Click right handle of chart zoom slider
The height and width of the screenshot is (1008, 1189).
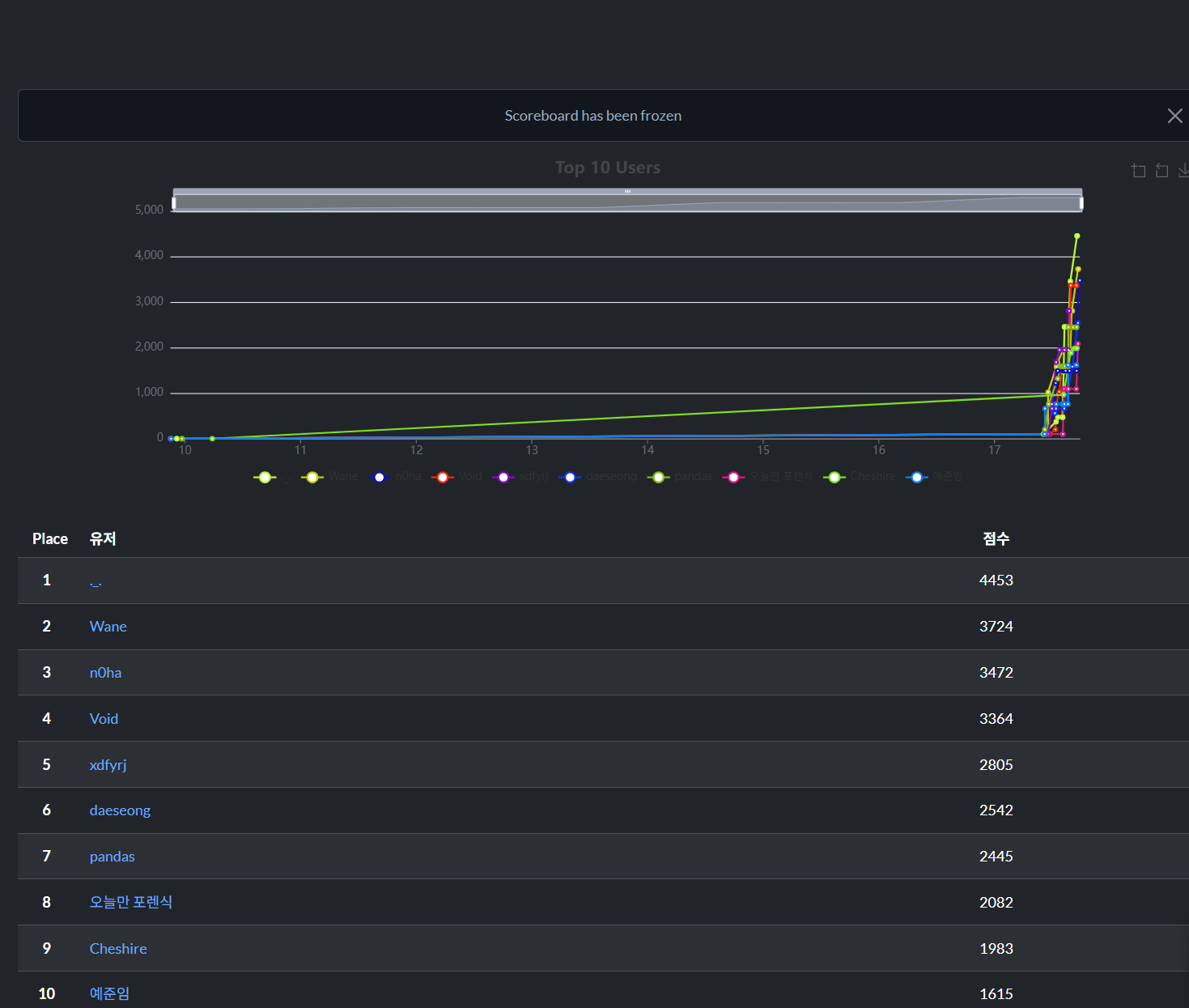tap(1081, 202)
